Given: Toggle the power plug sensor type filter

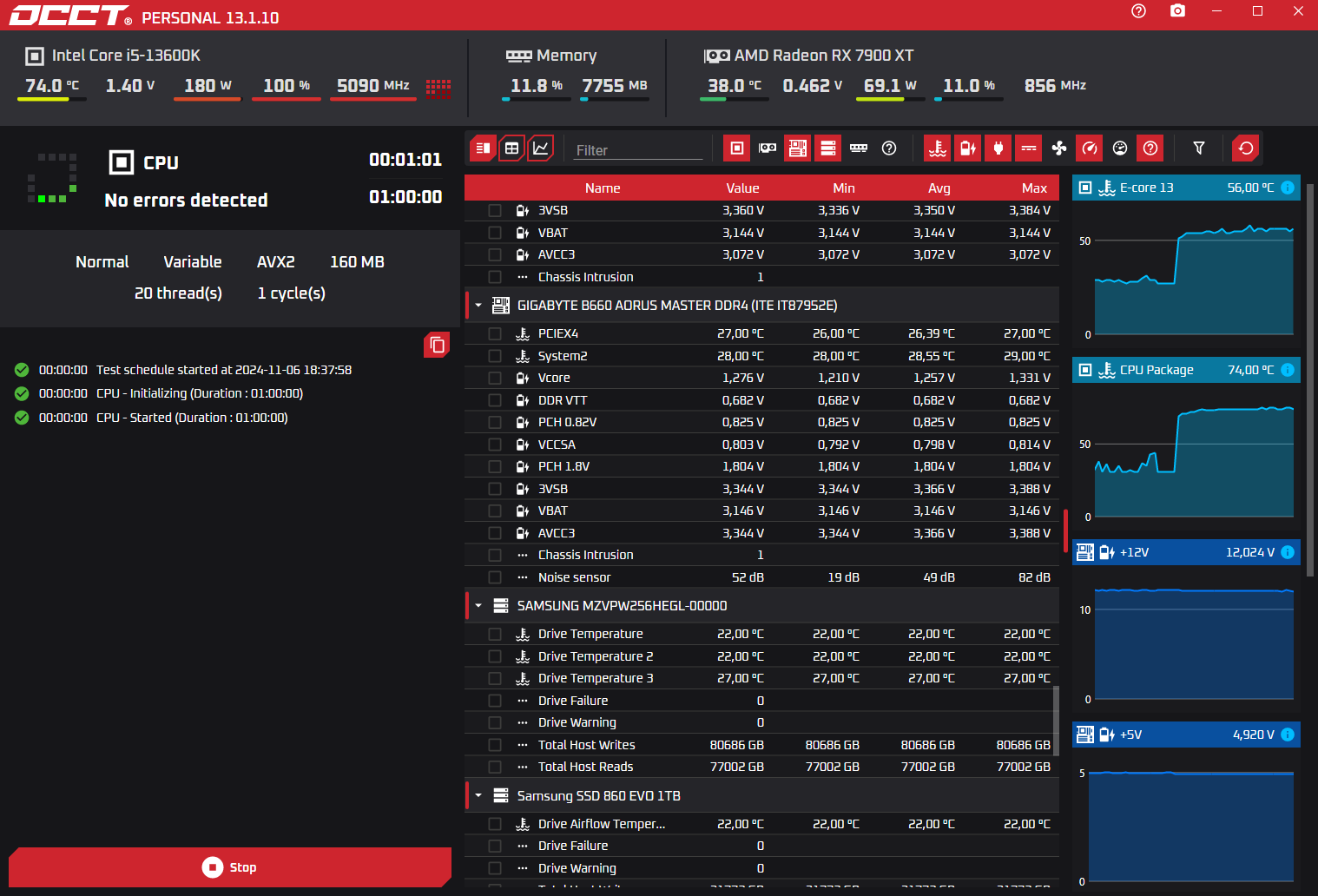Looking at the screenshot, I should point(998,148).
